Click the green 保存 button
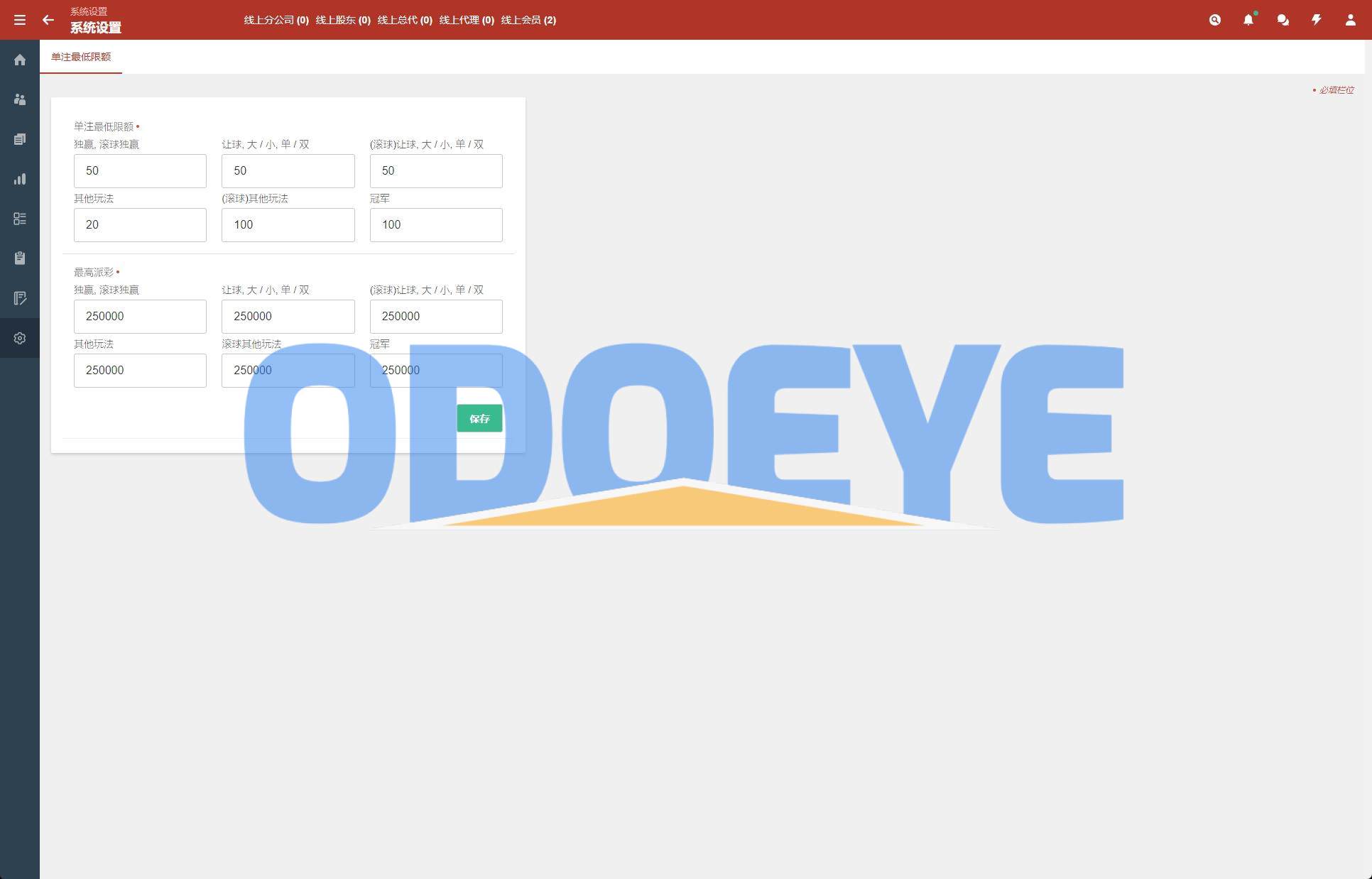This screenshot has height=879, width=1372. [x=479, y=418]
